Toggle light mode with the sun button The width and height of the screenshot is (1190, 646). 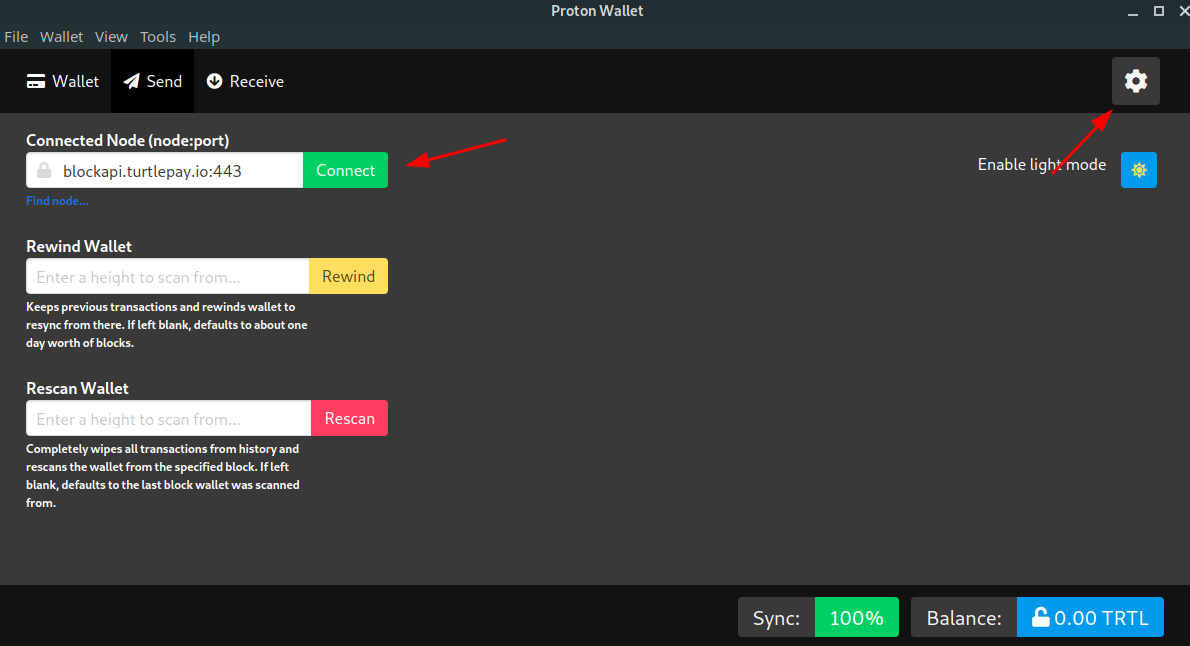pos(1138,170)
